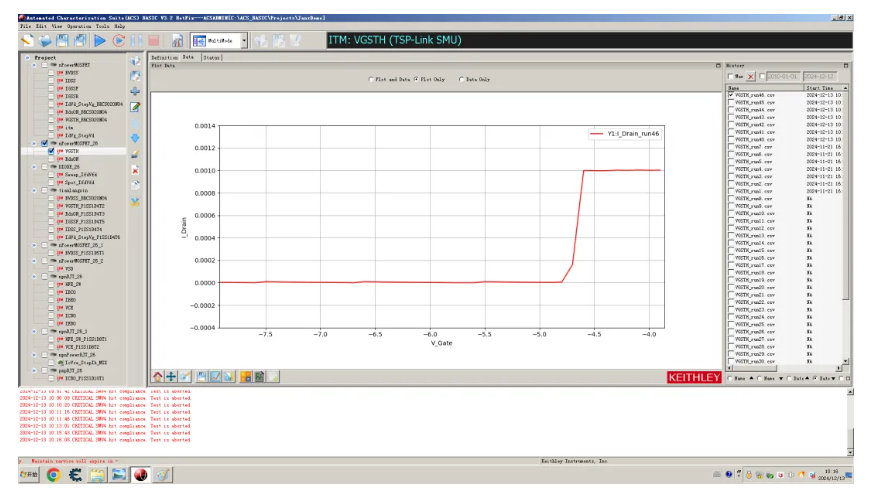Click the edit pencil icon in sidebar
Viewport: 871px width, 493px height.
point(135,106)
